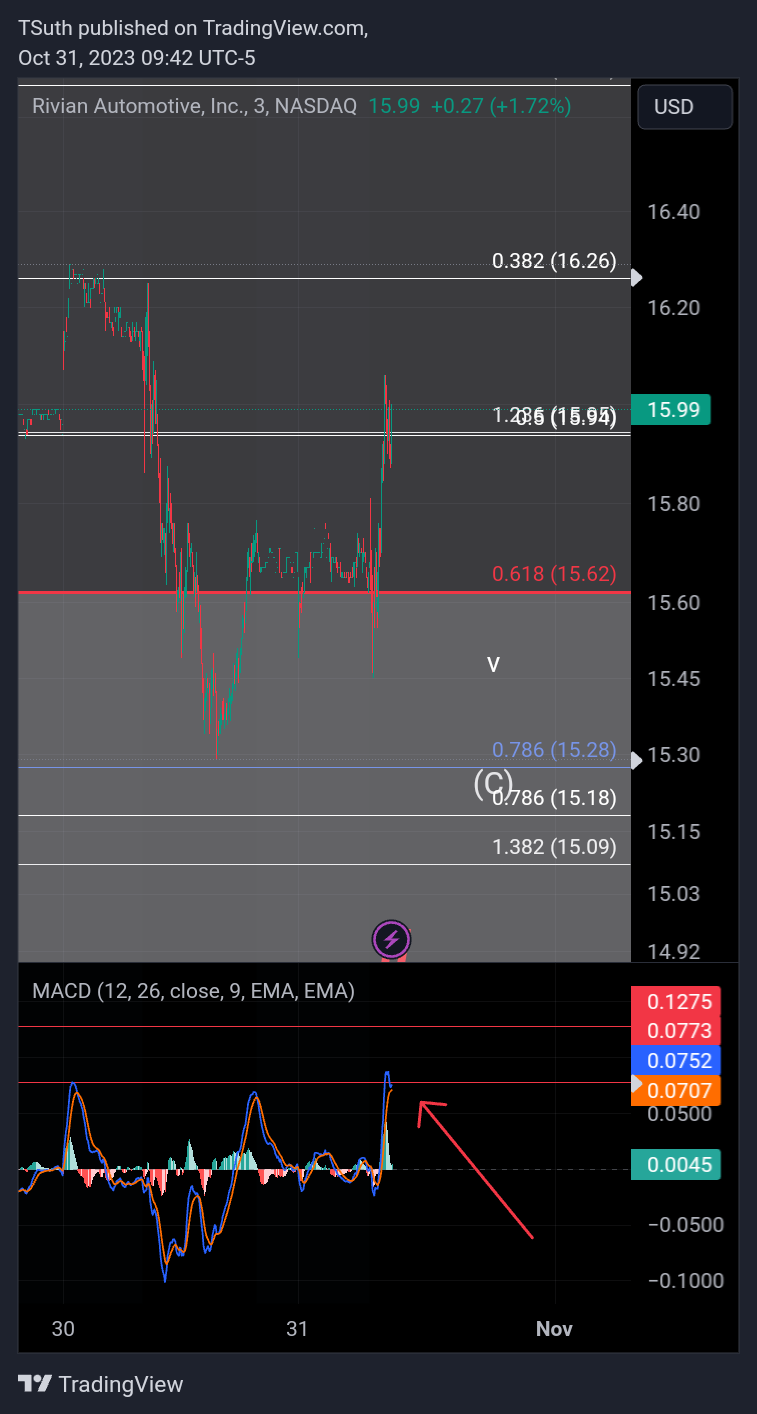Click the price axis arrow marker at 15.30

click(637, 762)
